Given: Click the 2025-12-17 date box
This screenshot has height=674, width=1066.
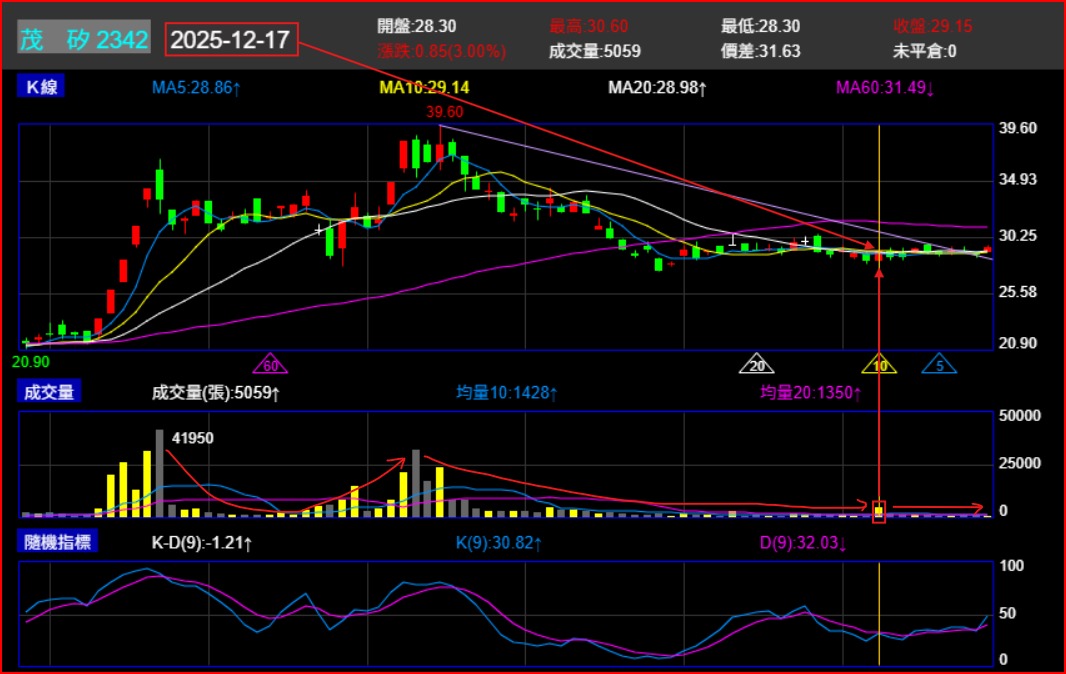Looking at the screenshot, I should pyautogui.click(x=231, y=40).
